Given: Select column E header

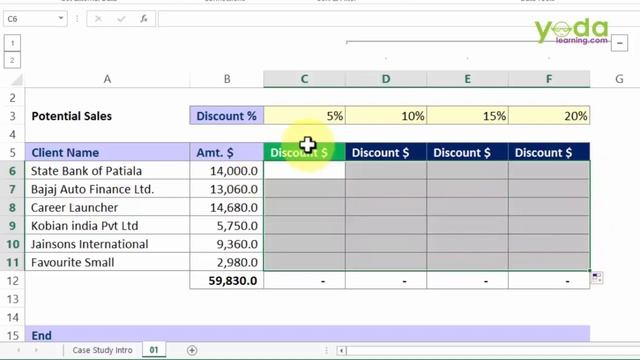Looking at the screenshot, I should pos(468,79).
